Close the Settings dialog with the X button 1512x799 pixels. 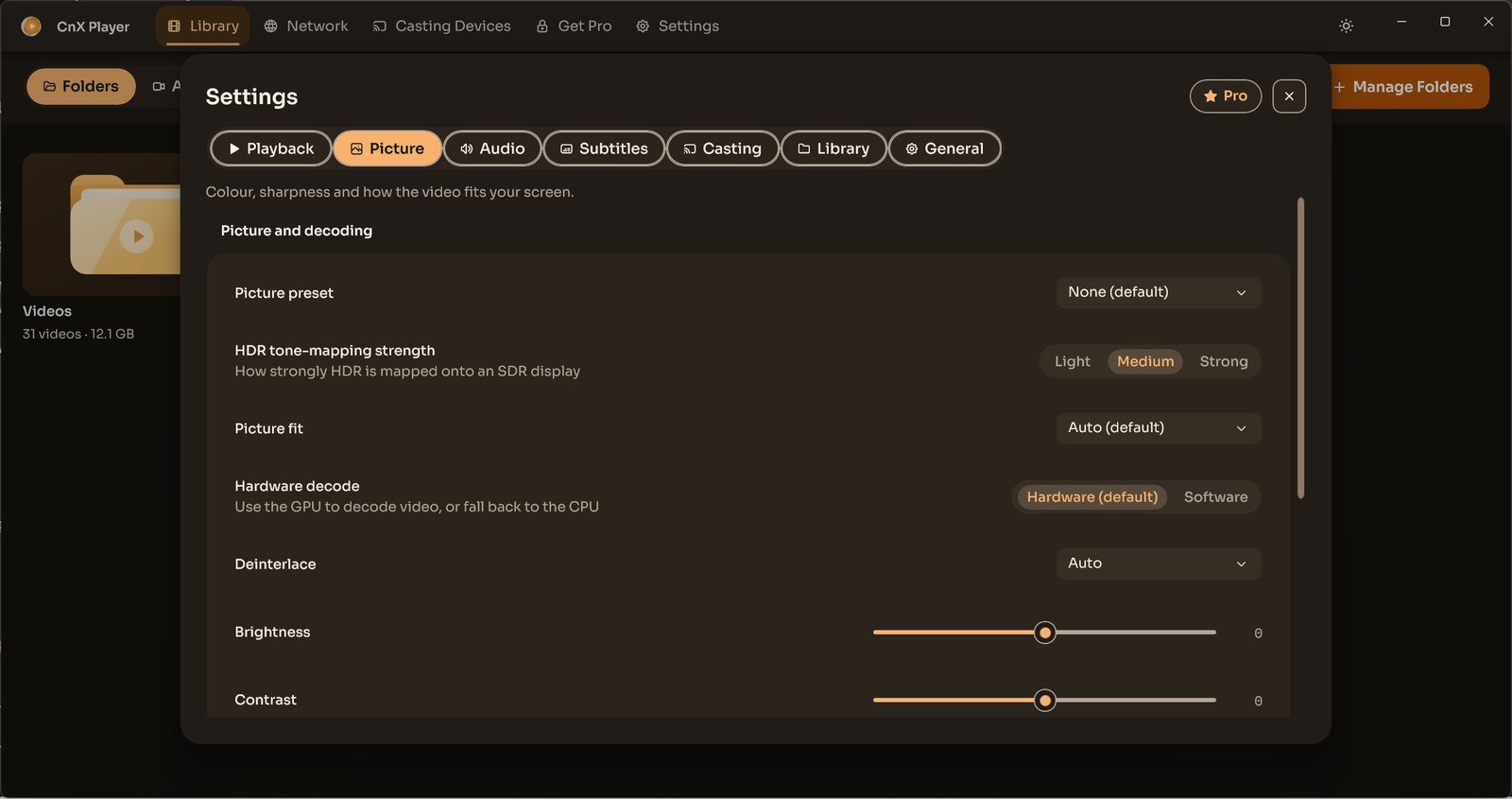(x=1289, y=96)
